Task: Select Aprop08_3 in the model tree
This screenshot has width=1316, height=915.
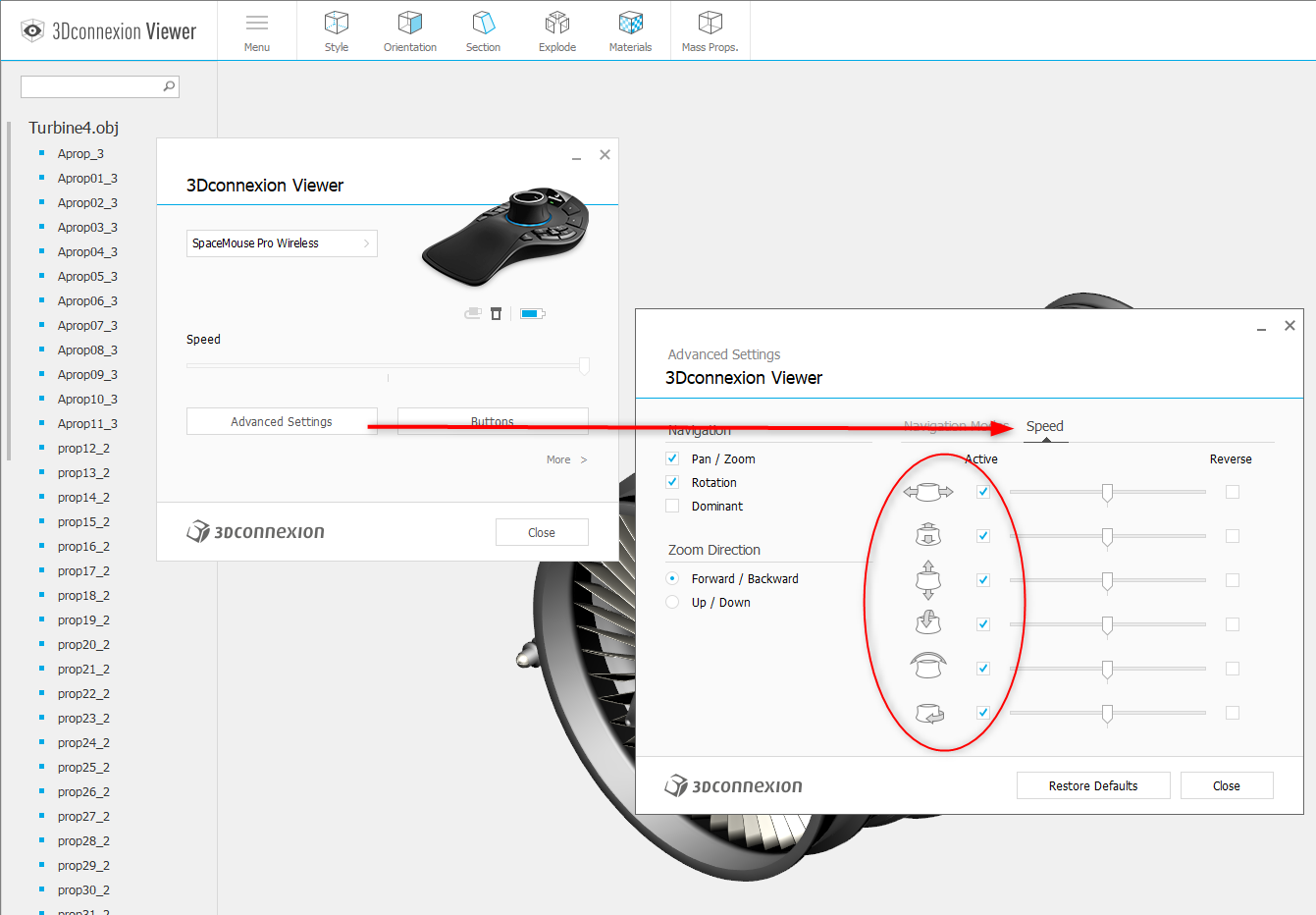Action: pyautogui.click(x=87, y=350)
